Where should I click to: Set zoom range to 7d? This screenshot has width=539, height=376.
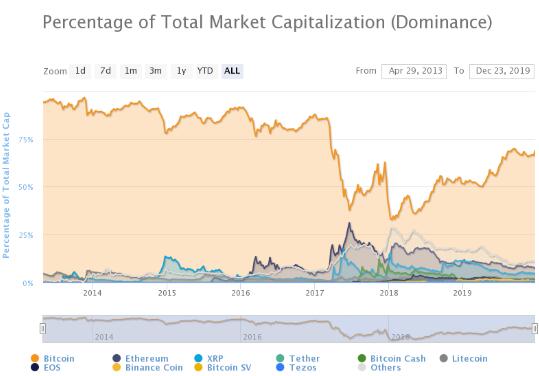pos(105,71)
